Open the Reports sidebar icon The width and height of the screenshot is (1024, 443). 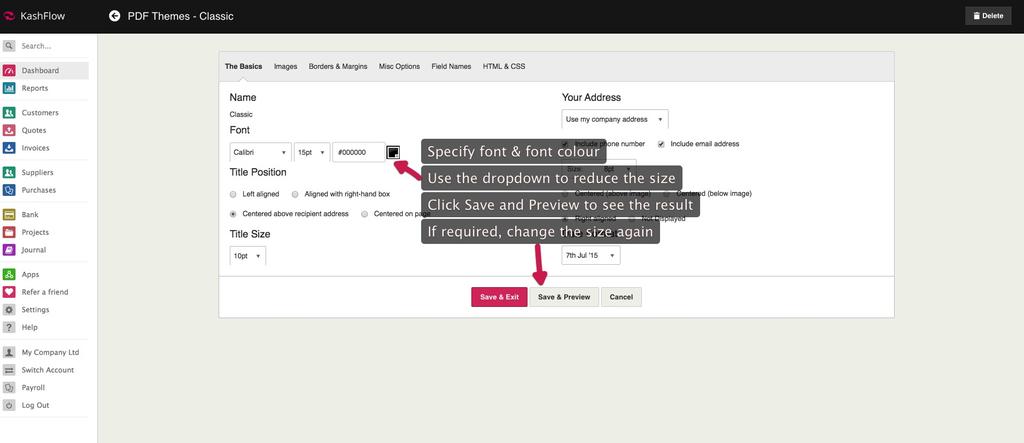9,88
